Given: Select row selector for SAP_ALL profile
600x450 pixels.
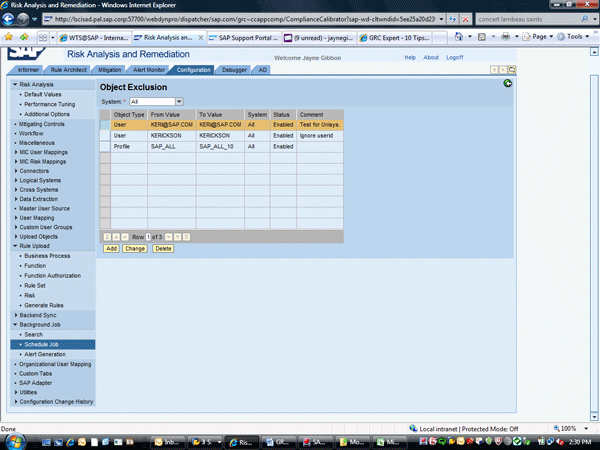Looking at the screenshot, I should [105, 147].
